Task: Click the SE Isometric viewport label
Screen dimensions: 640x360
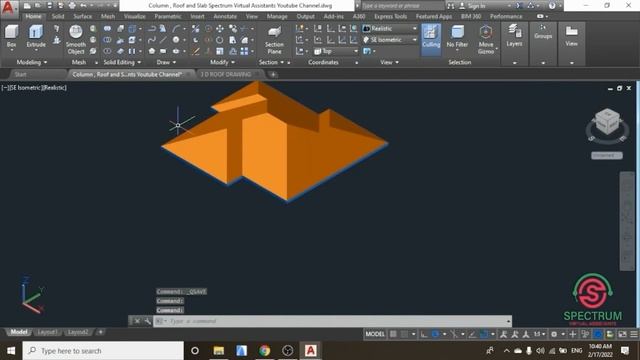Action: tap(24, 88)
